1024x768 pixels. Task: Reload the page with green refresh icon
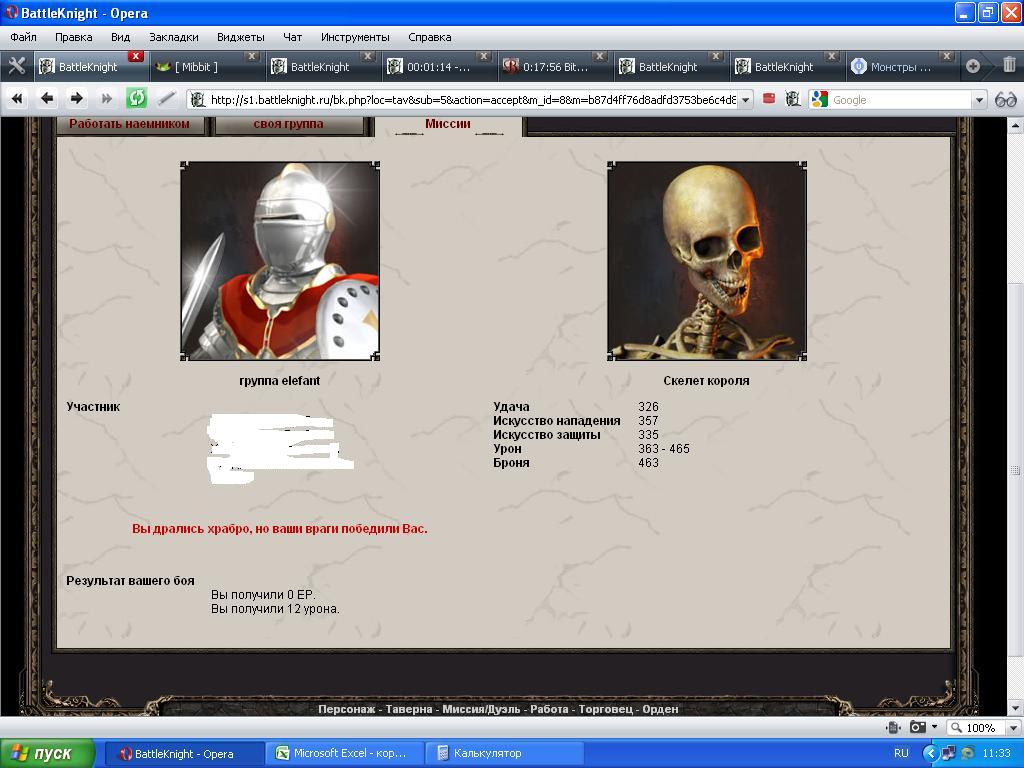[x=136, y=99]
